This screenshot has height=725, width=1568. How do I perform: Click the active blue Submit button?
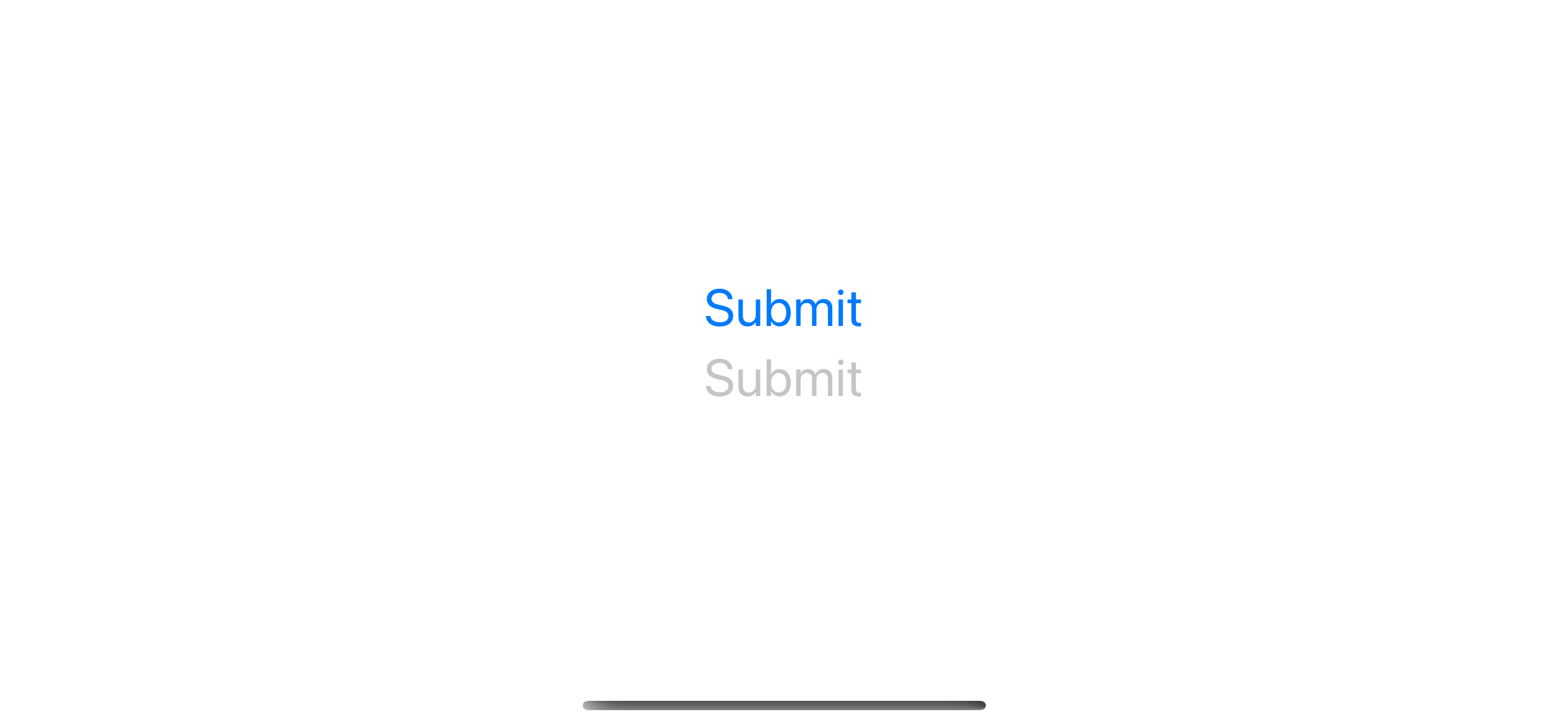(783, 308)
